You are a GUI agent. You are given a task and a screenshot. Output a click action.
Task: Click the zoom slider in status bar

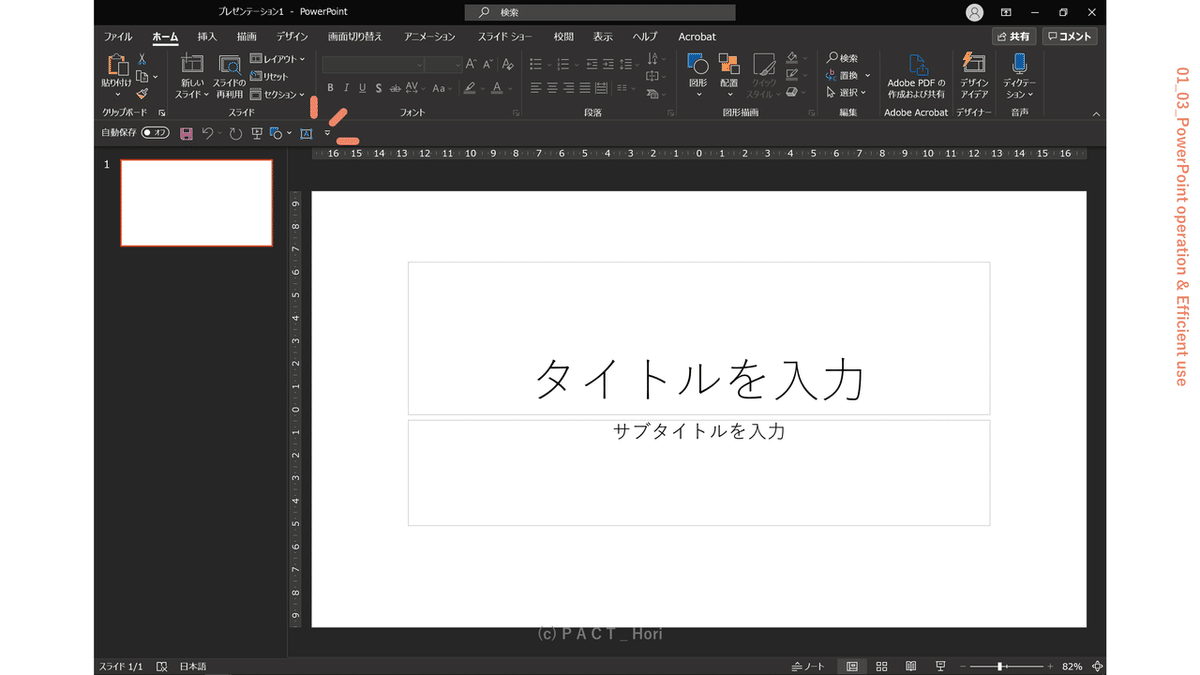[x=1001, y=666]
